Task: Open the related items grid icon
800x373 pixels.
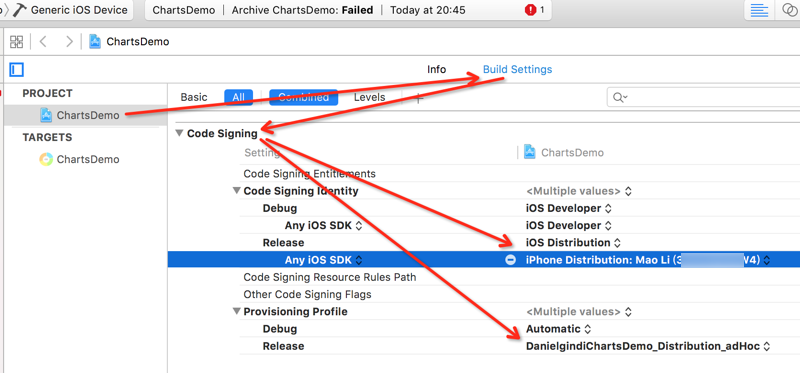Action: point(16,42)
